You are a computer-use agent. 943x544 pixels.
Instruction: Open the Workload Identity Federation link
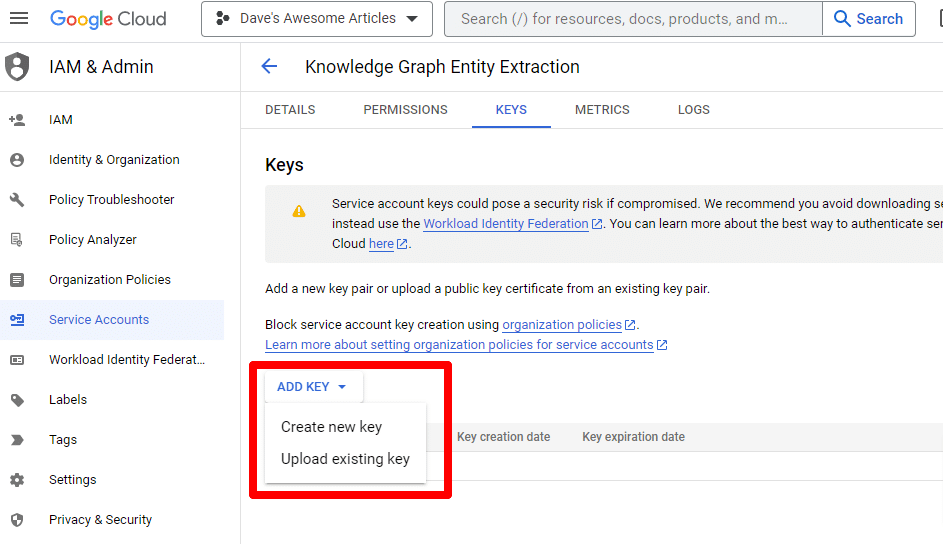point(506,224)
